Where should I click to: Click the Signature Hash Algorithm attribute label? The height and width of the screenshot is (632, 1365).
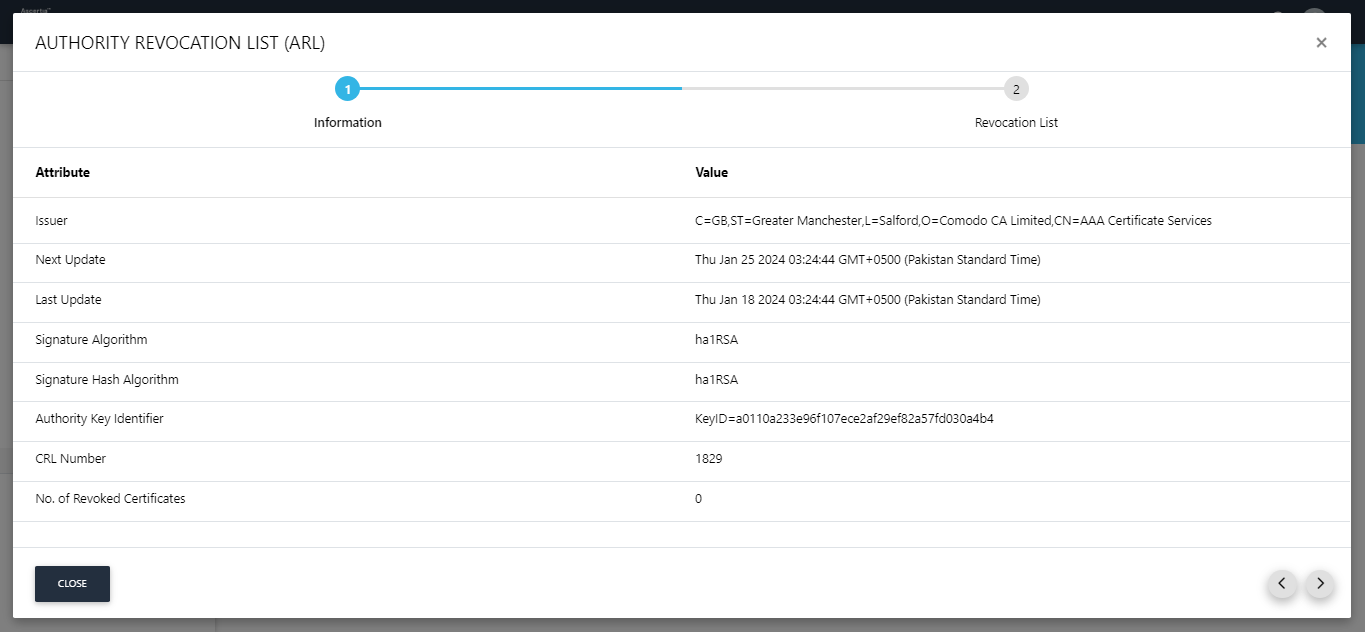107,380
